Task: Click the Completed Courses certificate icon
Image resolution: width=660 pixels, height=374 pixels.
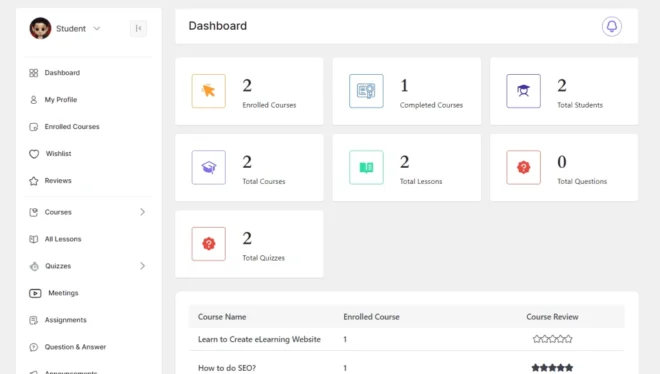Action: click(x=366, y=91)
